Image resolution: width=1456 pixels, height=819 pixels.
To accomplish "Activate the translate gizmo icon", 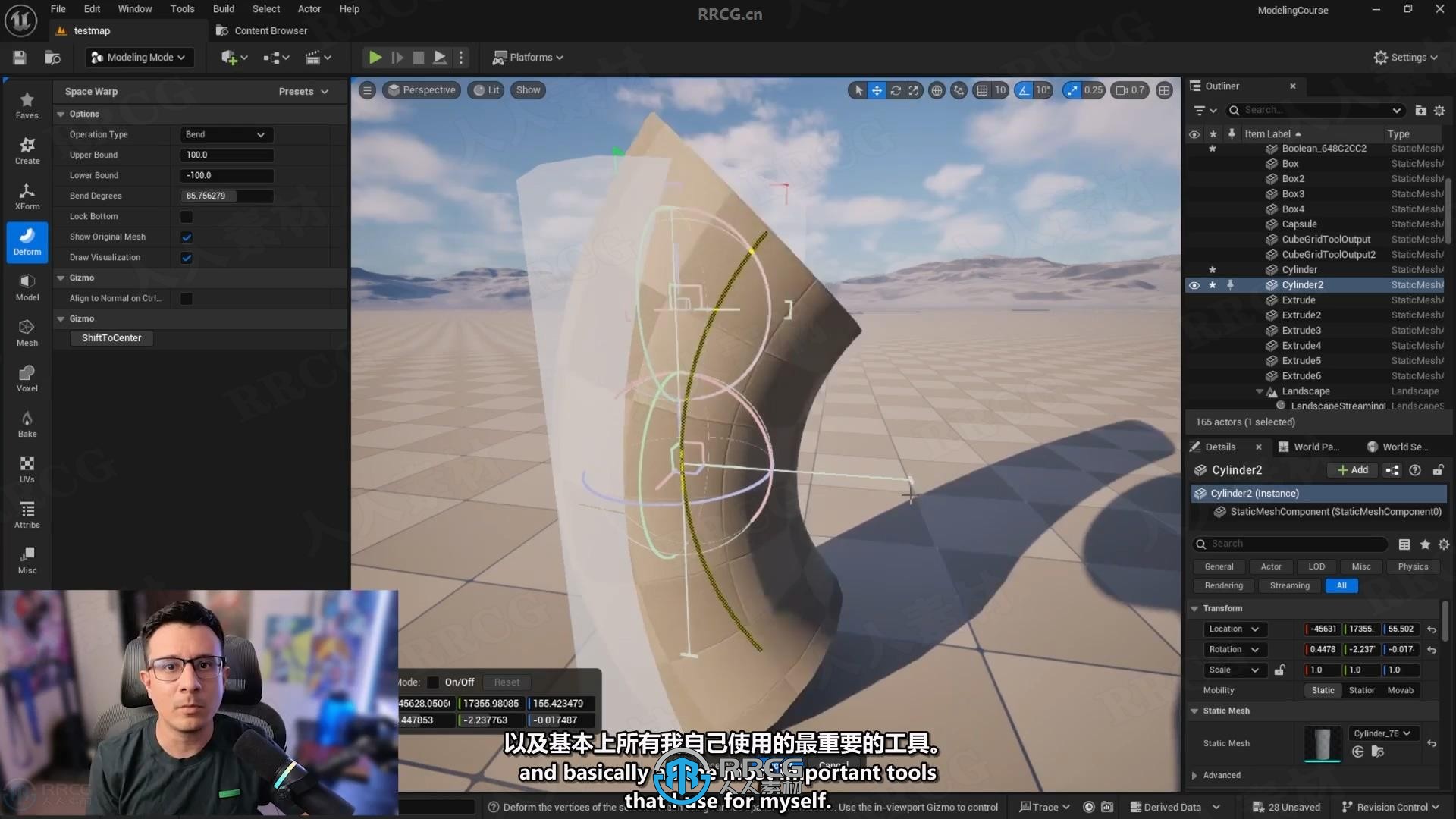I will pos(877,90).
